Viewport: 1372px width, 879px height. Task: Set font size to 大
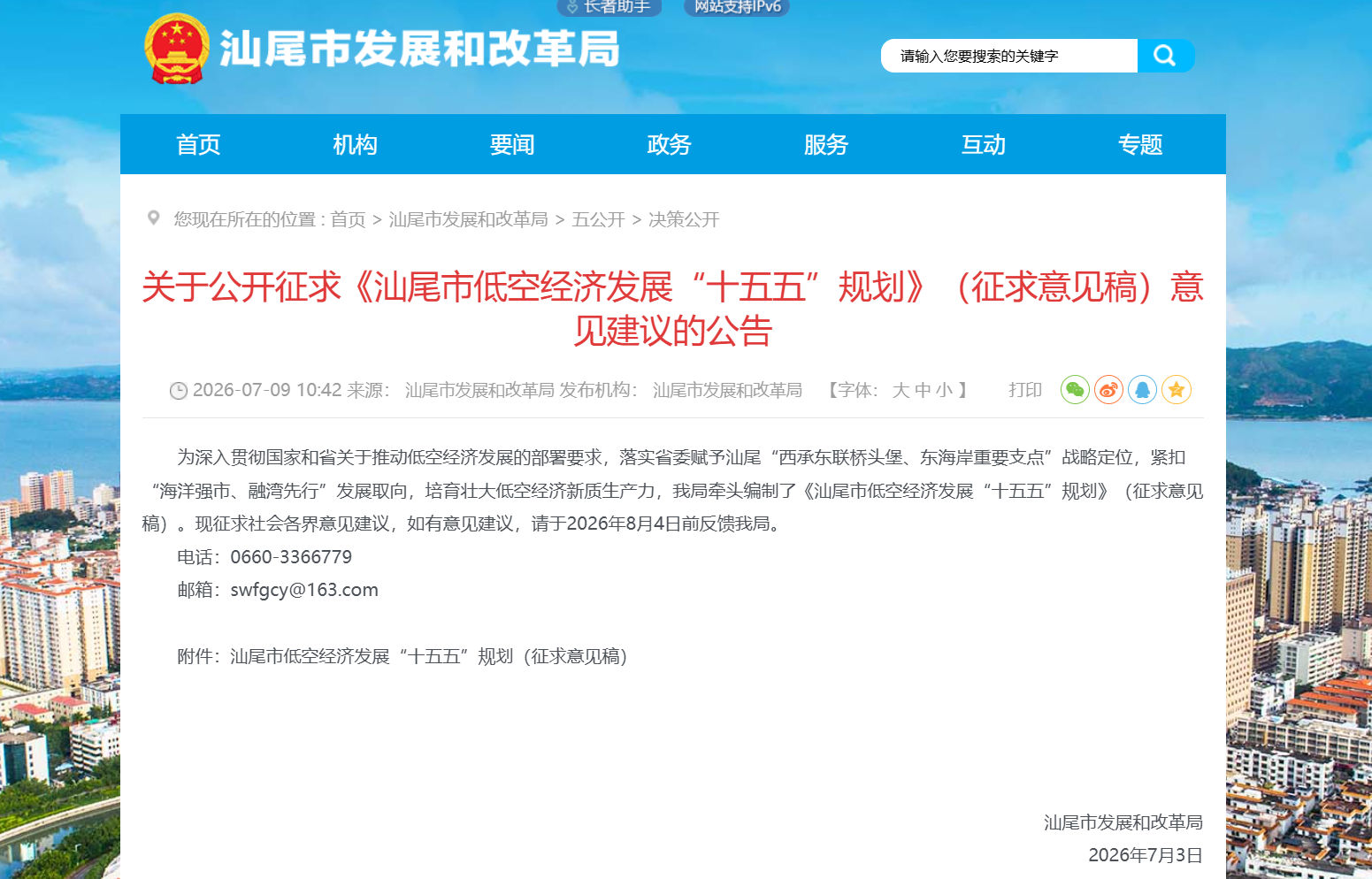(x=901, y=390)
